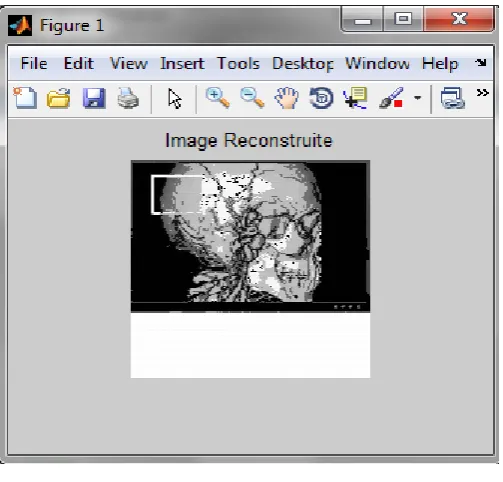
Task: Print figure with the printer icon
Action: pos(128,98)
